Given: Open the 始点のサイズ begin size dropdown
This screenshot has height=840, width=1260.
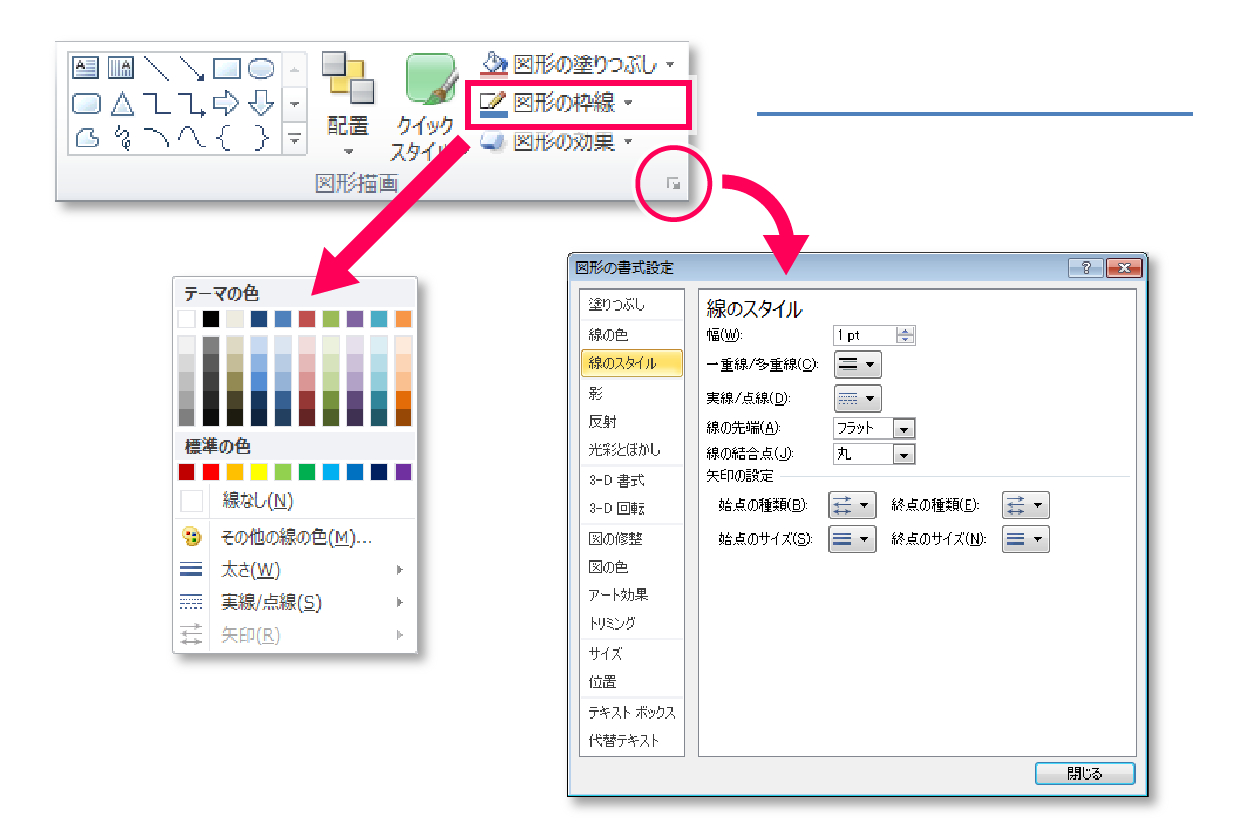Looking at the screenshot, I should [852, 539].
